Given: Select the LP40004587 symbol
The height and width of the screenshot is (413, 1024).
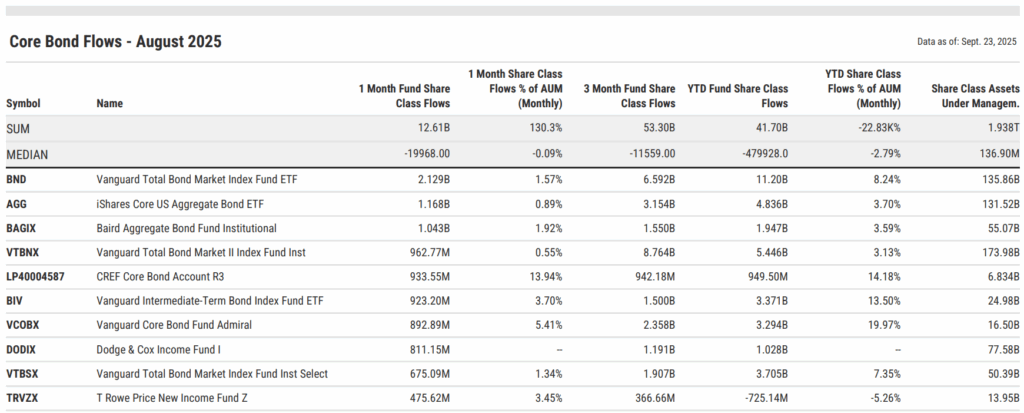Looking at the screenshot, I should click(35, 276).
